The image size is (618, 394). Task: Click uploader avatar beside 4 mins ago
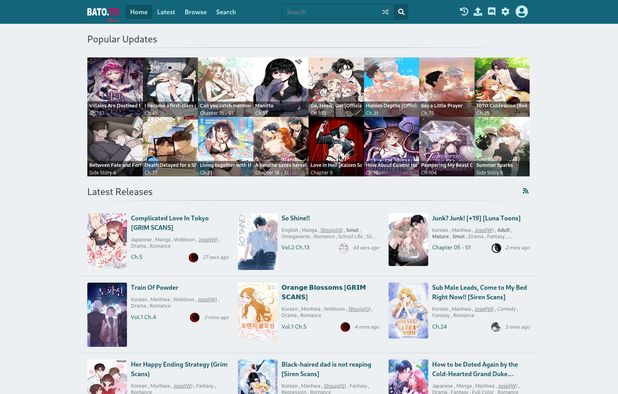(x=345, y=327)
